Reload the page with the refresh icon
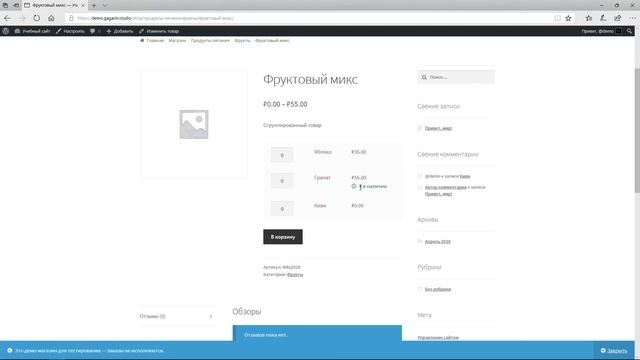The width and height of the screenshot is (640, 360). click(x=37, y=18)
